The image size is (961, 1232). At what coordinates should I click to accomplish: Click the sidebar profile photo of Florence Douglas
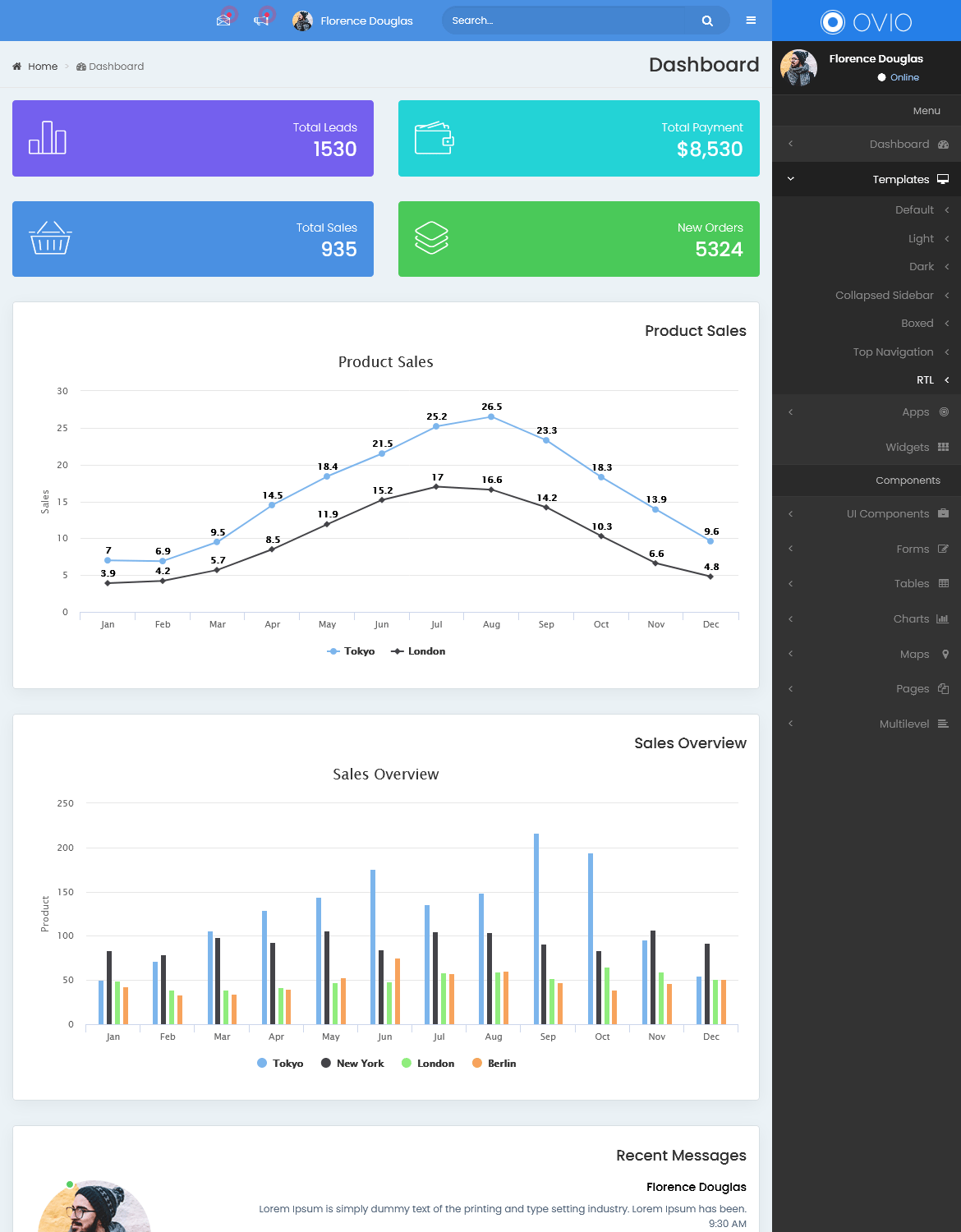coord(798,67)
